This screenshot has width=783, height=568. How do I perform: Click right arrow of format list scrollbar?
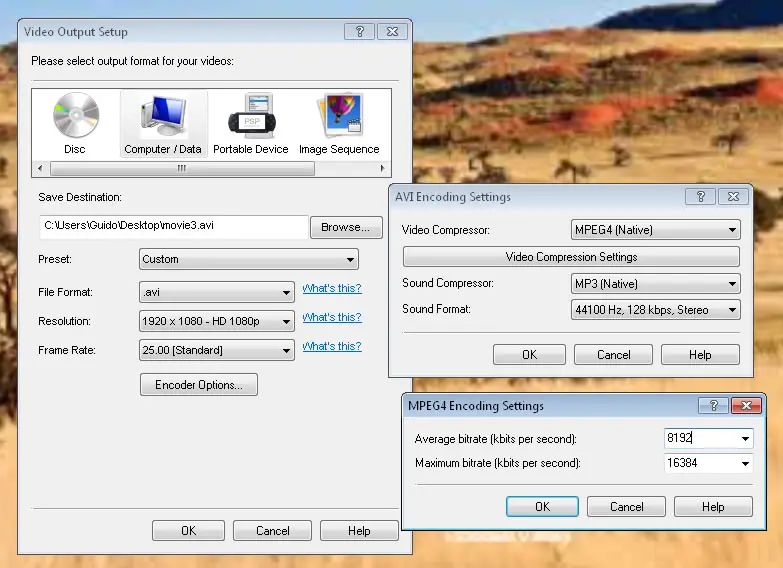click(x=383, y=168)
